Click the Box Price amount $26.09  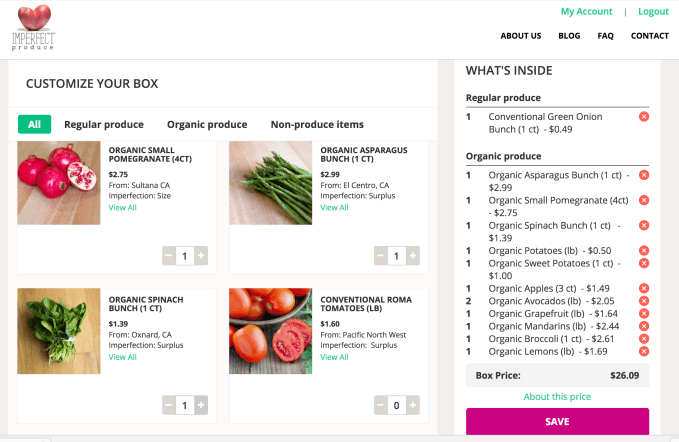[x=624, y=375]
